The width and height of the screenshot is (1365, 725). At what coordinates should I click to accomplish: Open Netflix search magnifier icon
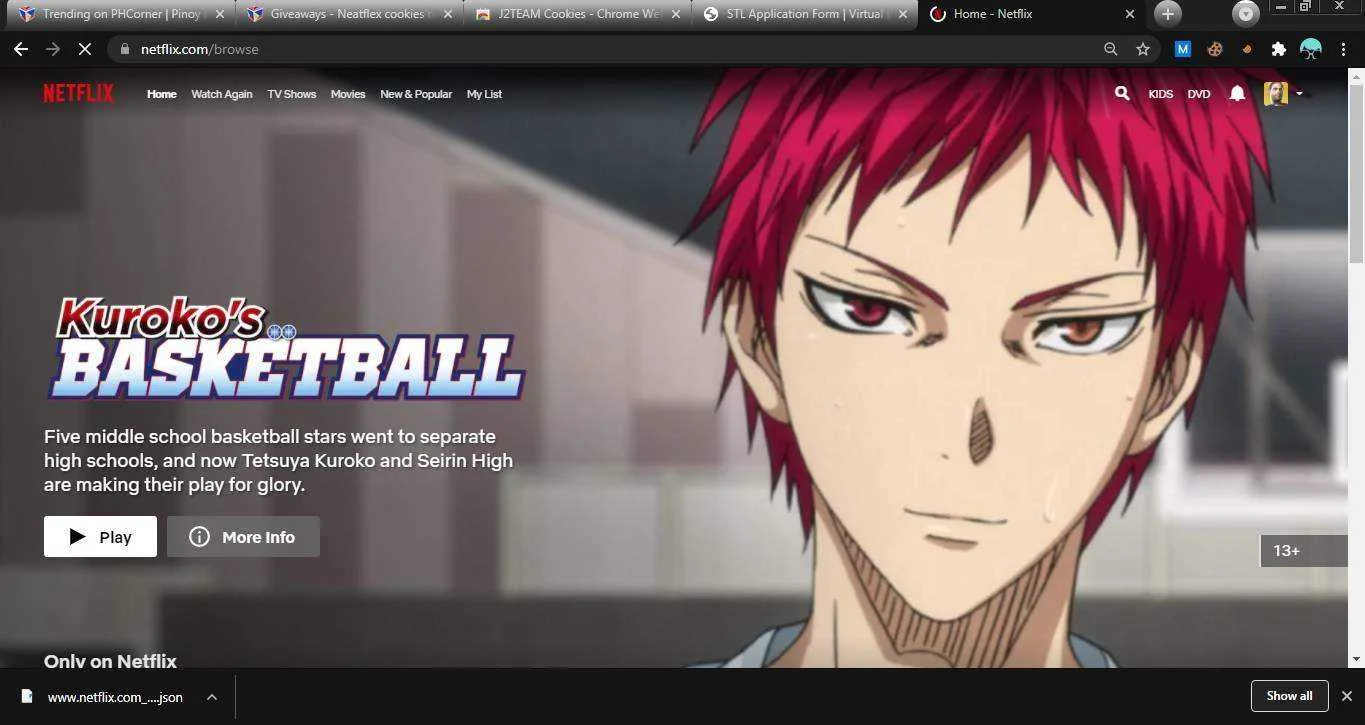pos(1122,93)
